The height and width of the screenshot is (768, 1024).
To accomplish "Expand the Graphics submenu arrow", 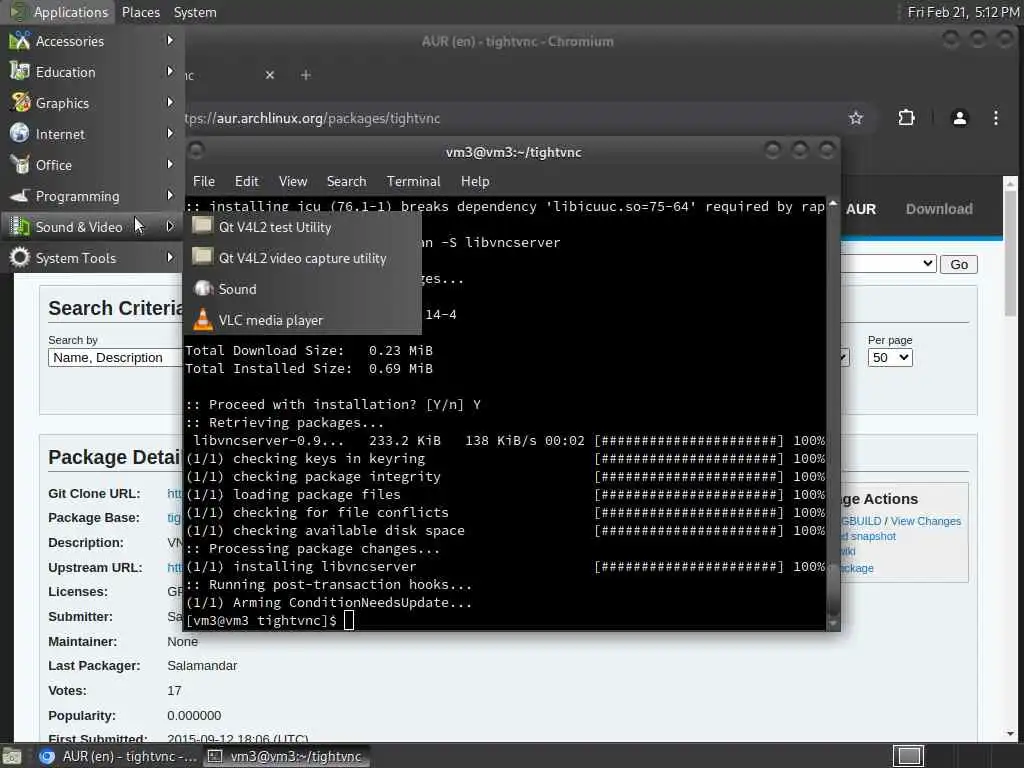I will tap(170, 103).
